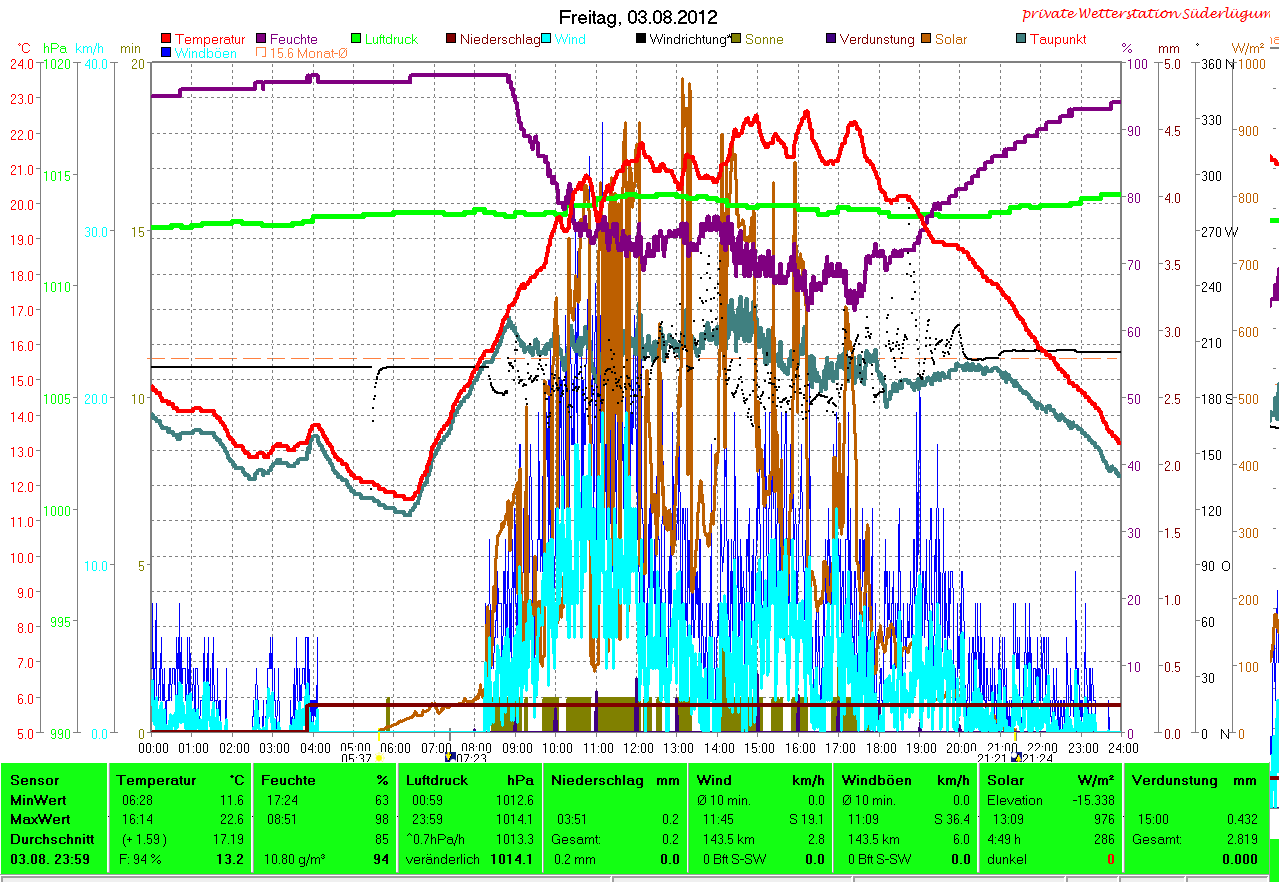Click the olive Sonne legend marker

(737, 40)
